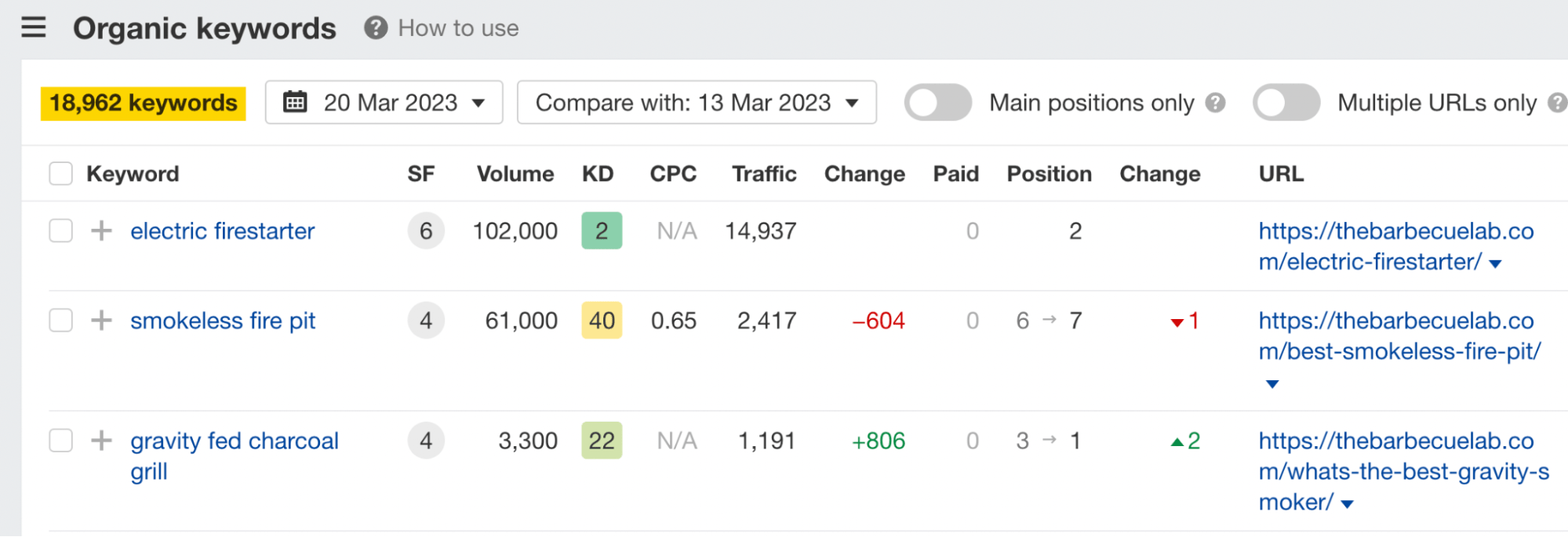Check the box beside "smokeless fire pit"

pyautogui.click(x=60, y=320)
